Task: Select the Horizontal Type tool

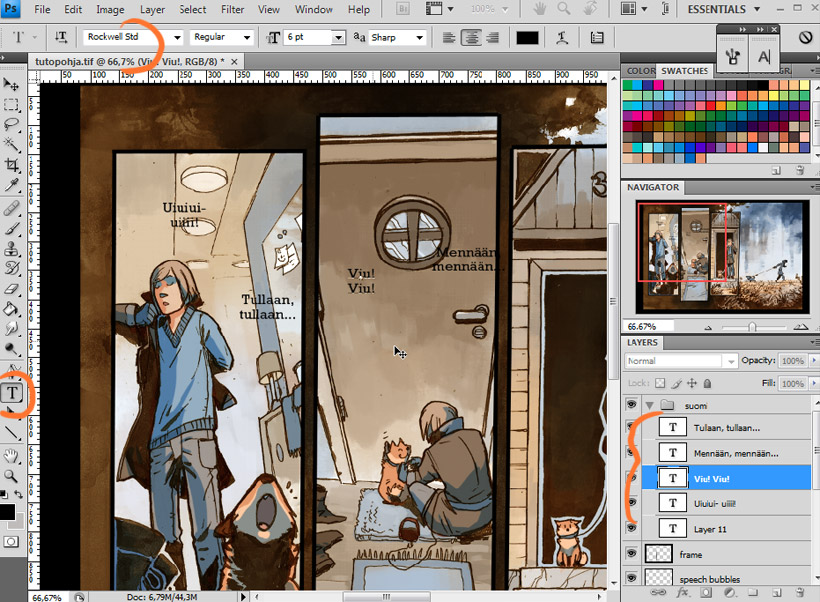Action: pyautogui.click(x=12, y=393)
